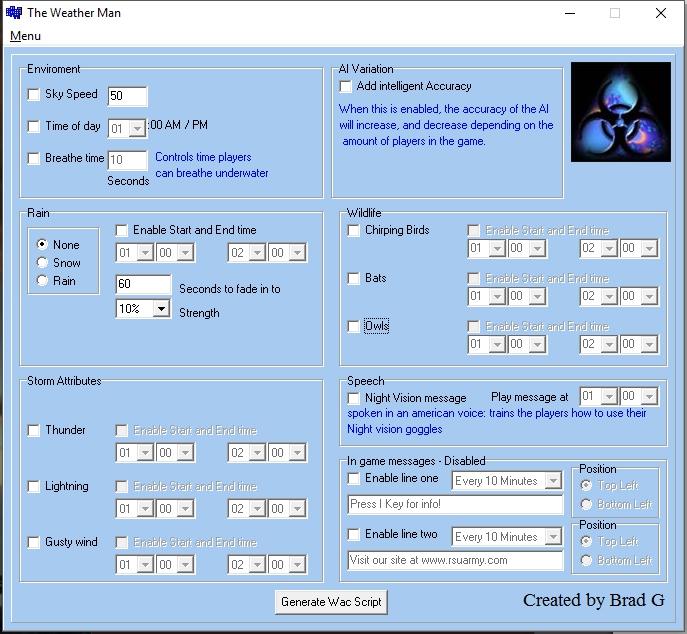Open Rain start minute dropdown

175,253
